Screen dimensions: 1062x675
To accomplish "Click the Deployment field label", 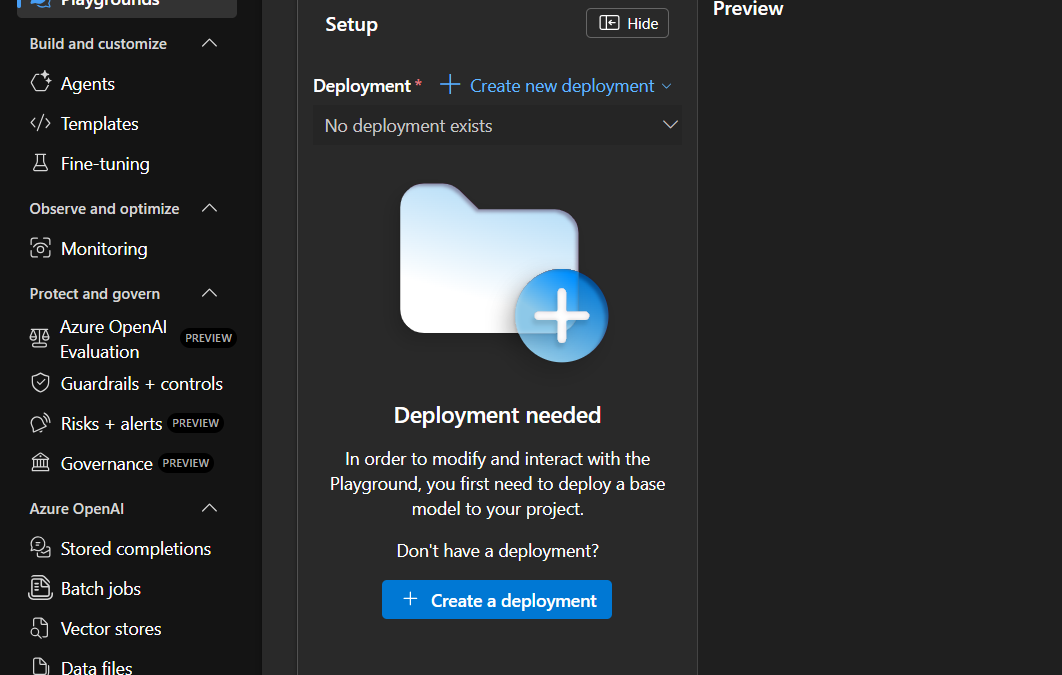I will [362, 86].
